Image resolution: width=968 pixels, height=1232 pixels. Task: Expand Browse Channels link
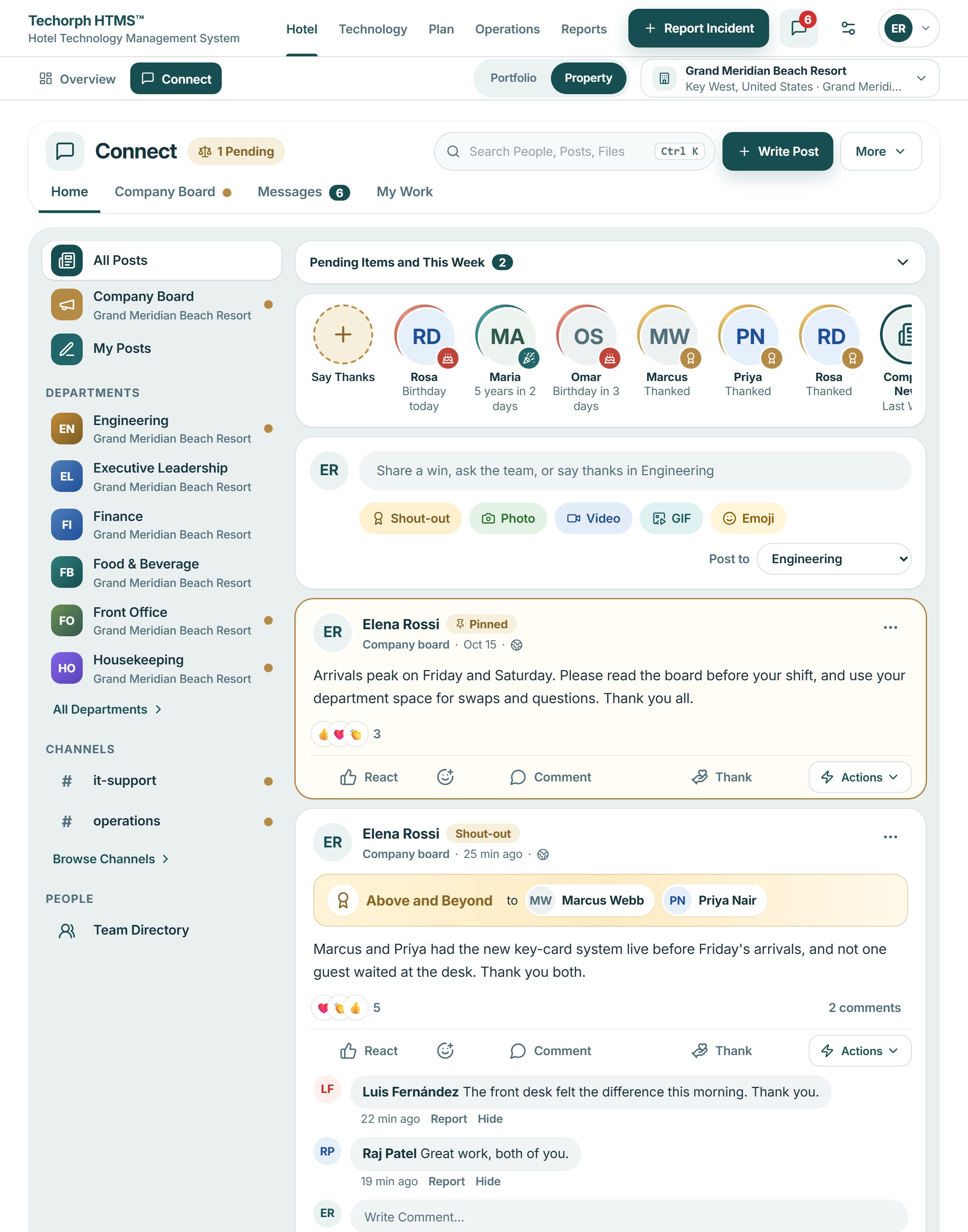coord(111,859)
